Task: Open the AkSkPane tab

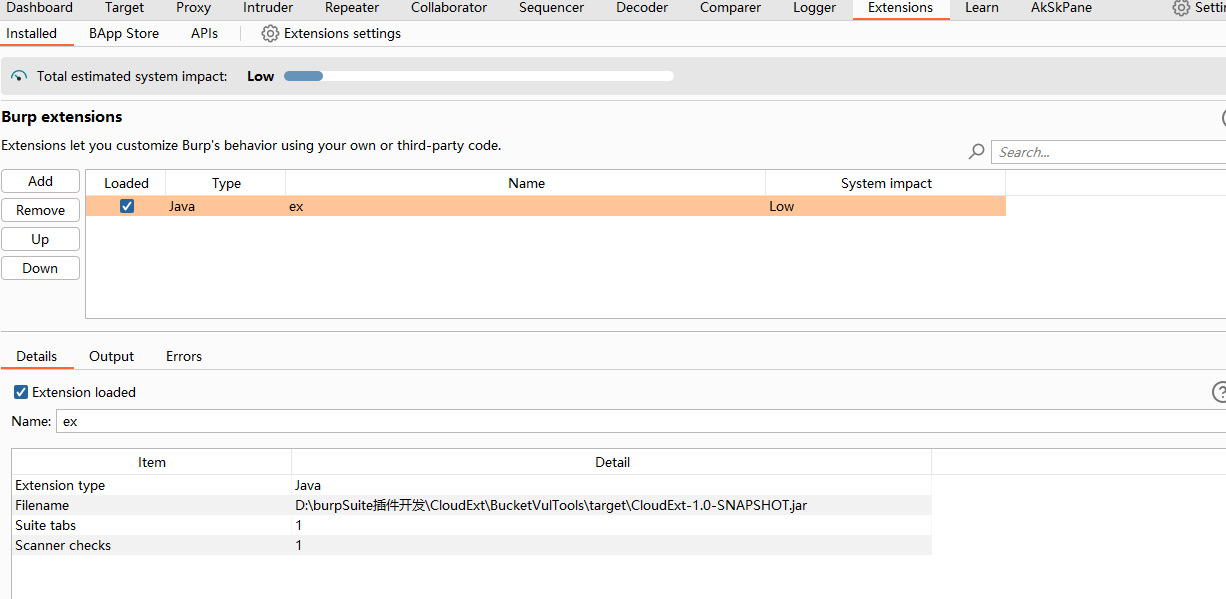Action: point(1061,8)
